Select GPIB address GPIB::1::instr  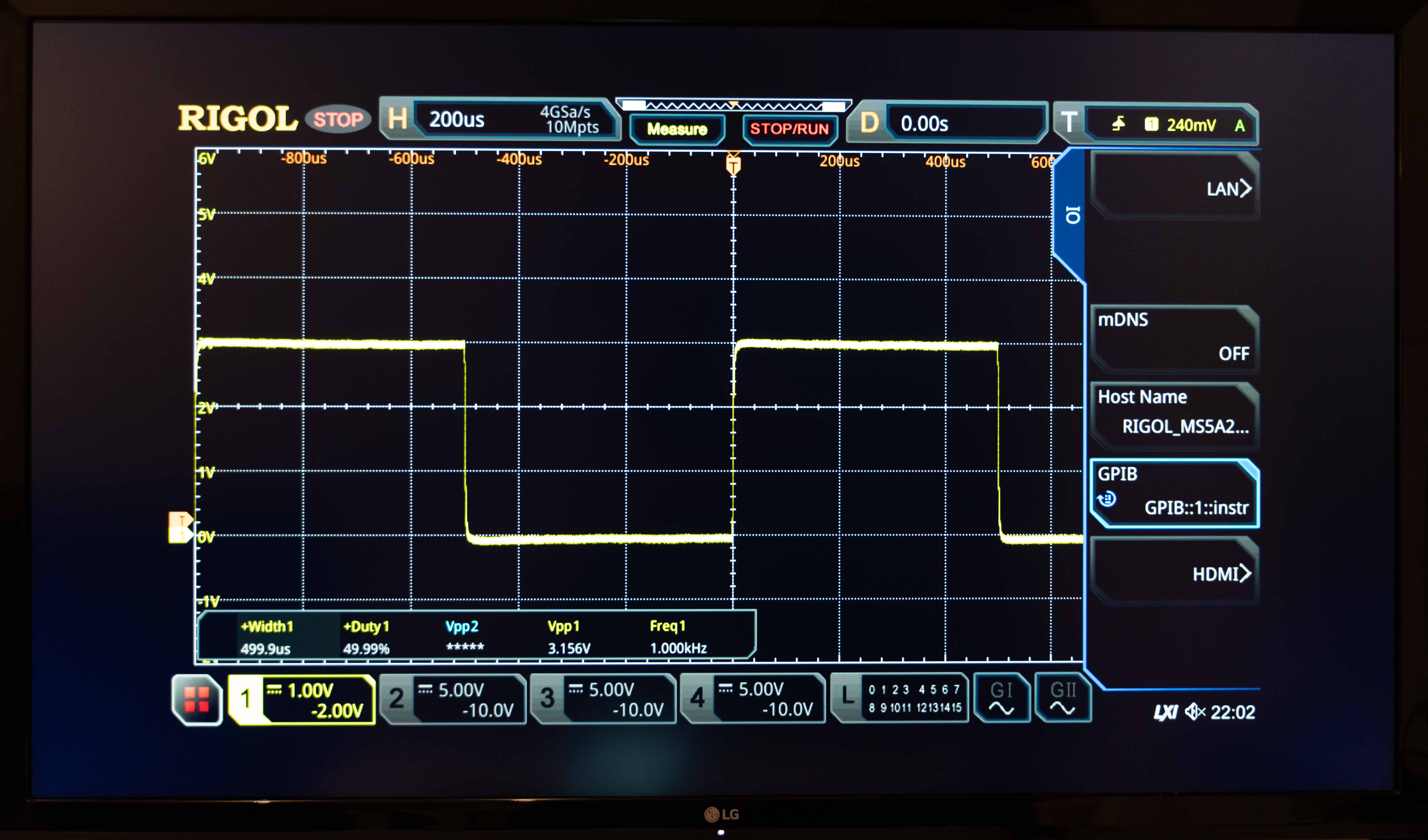pyautogui.click(x=1175, y=493)
